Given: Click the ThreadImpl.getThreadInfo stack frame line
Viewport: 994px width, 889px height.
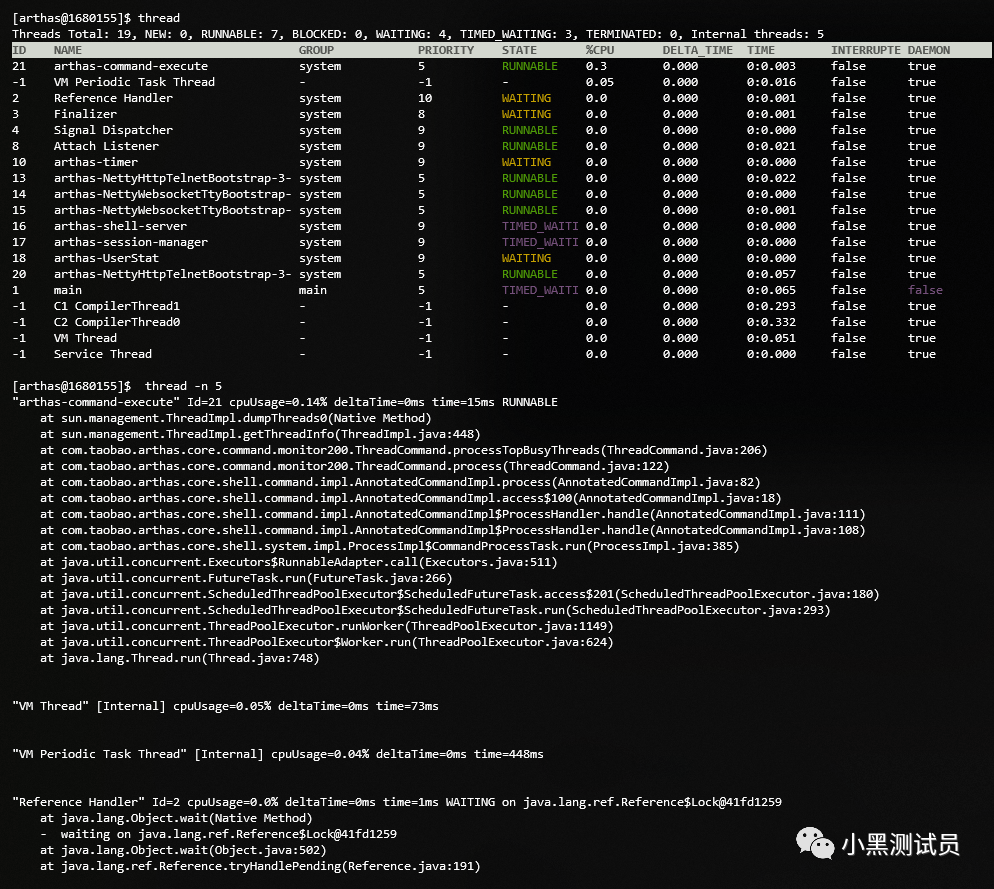Looking at the screenshot, I should coord(261,434).
